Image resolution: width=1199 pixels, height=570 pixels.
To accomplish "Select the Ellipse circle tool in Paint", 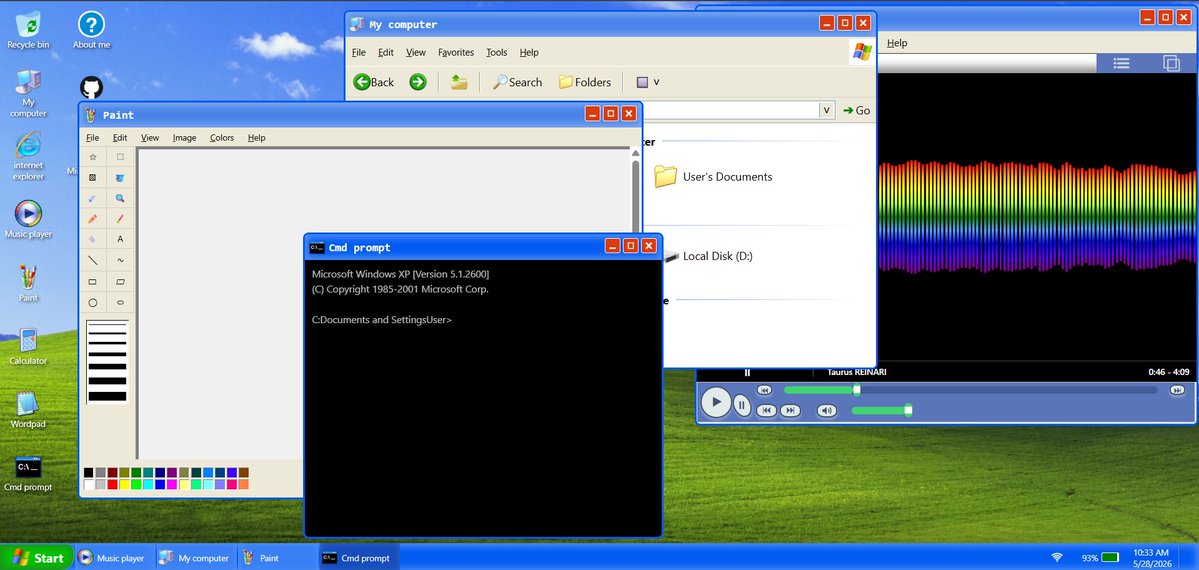I will pos(93,302).
